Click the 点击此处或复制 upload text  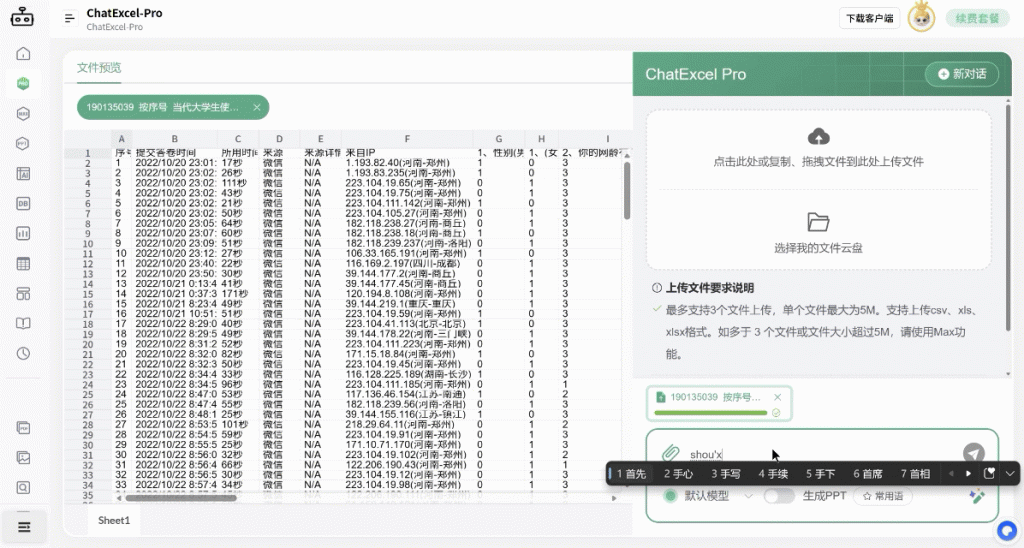click(818, 161)
